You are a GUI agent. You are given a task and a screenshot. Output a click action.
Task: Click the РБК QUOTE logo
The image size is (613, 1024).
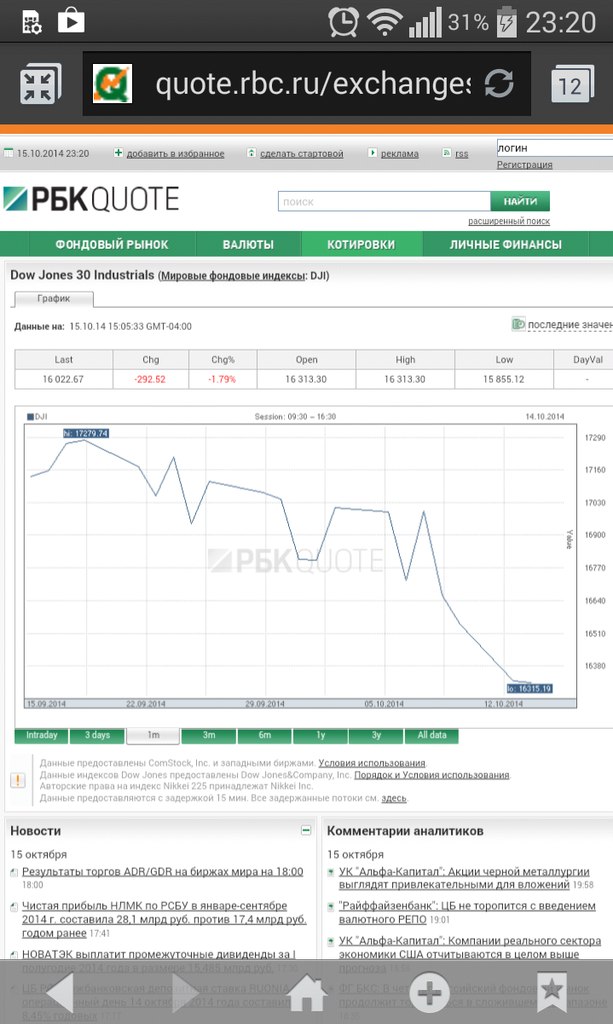tap(91, 199)
